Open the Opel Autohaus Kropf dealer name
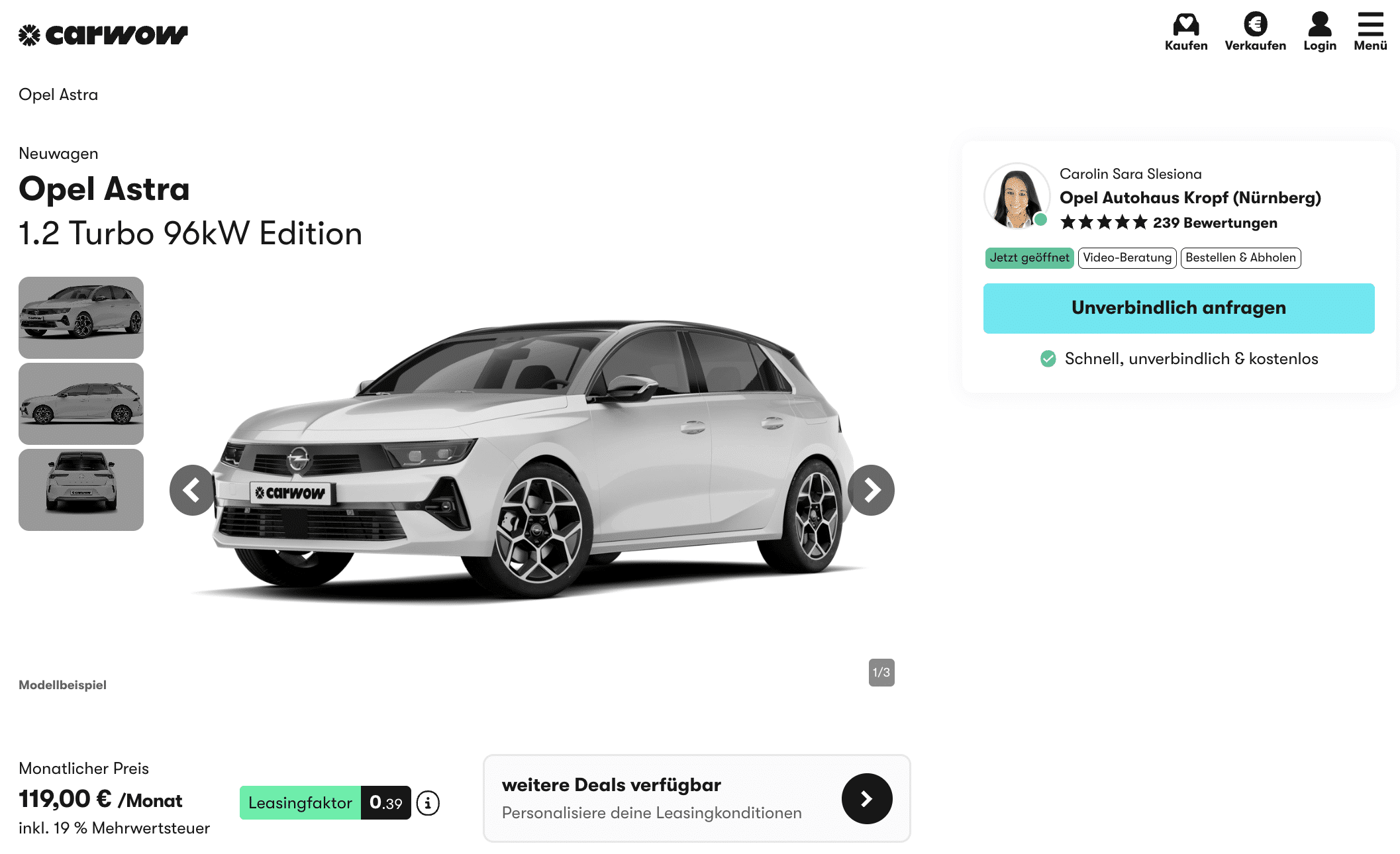The height and width of the screenshot is (854, 1400). click(x=1190, y=198)
